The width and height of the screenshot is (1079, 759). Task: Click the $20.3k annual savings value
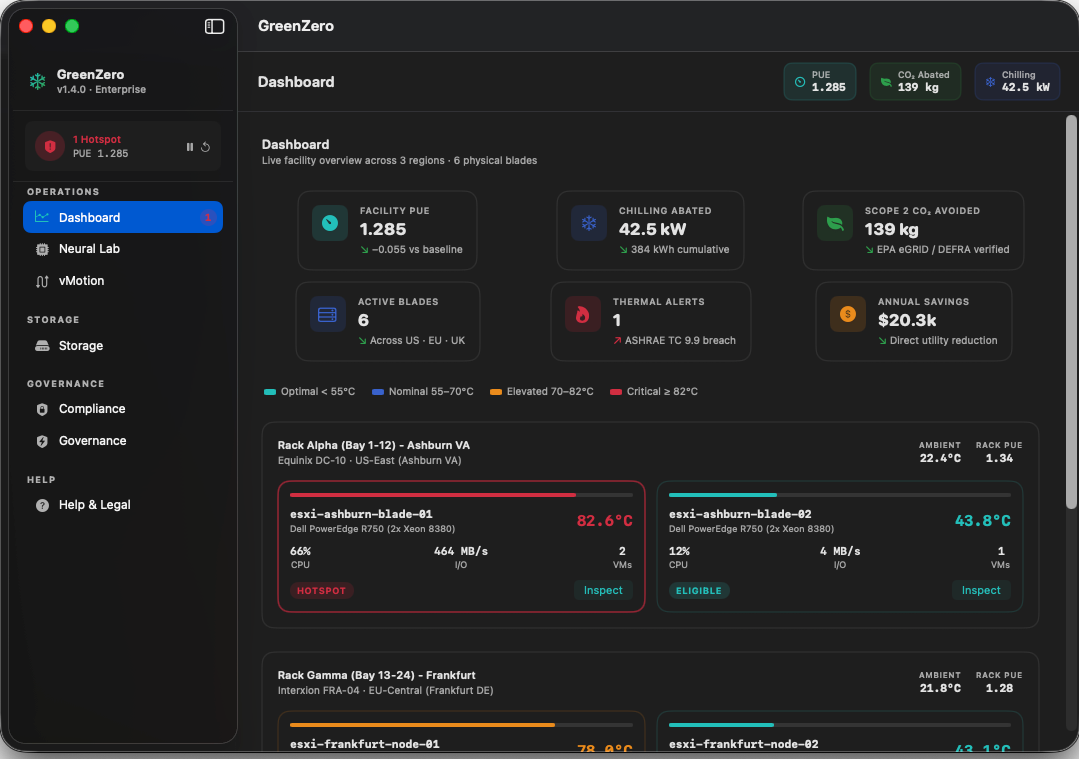point(907,320)
